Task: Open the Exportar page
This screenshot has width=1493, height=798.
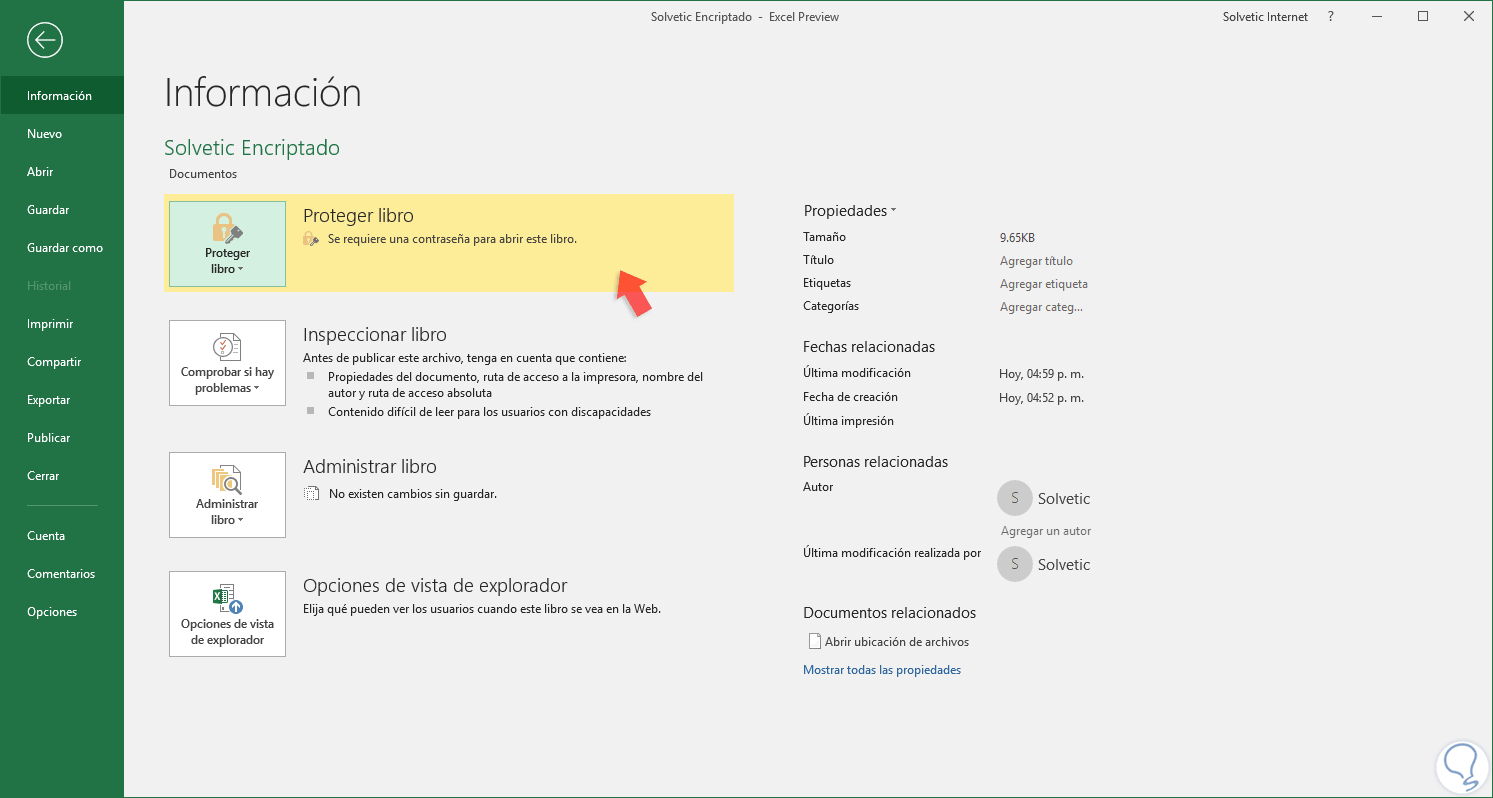Action: coord(62,400)
